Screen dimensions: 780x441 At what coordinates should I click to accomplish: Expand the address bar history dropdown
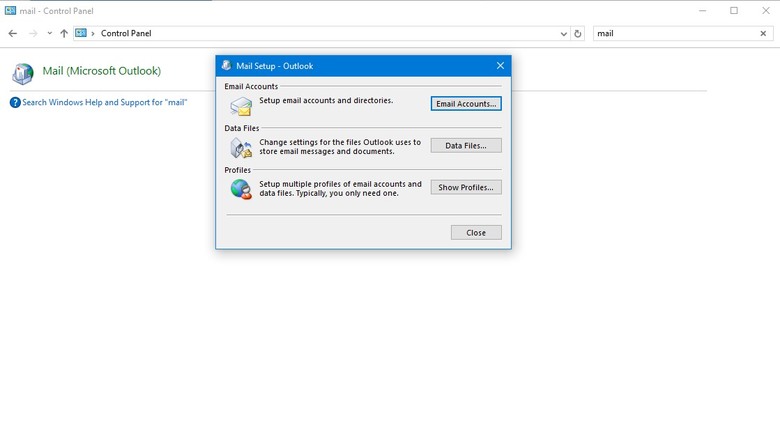point(563,34)
